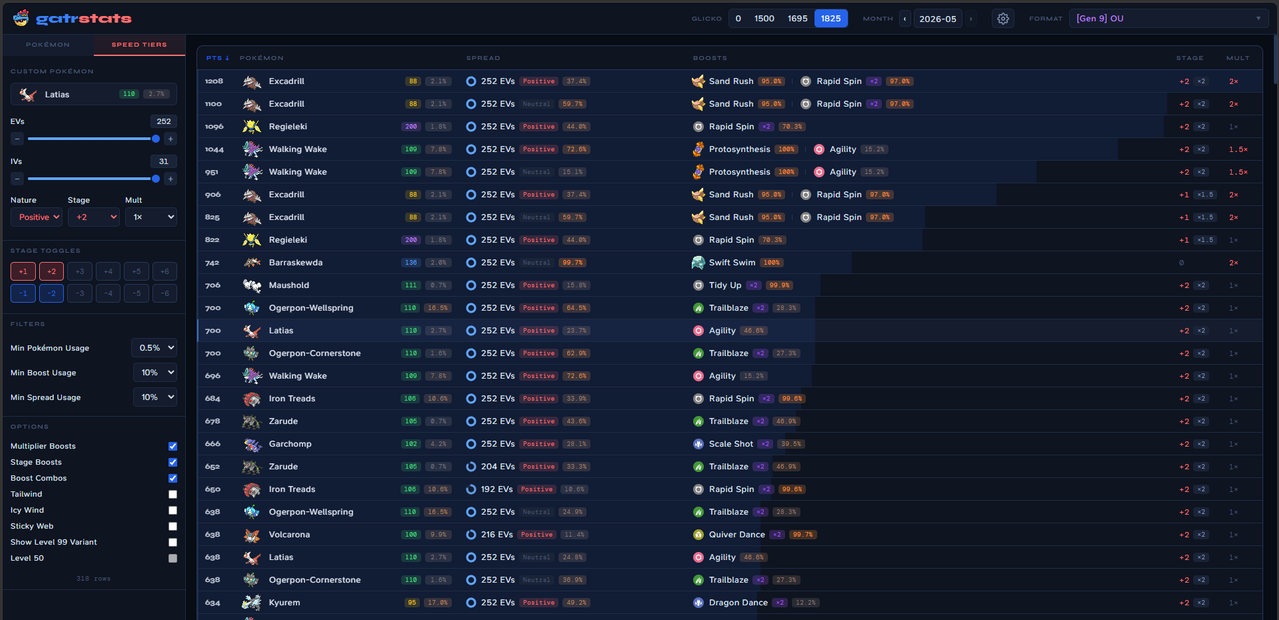Image resolution: width=1279 pixels, height=620 pixels.
Task: Click the Swift Swim ability icon
Action: point(698,263)
